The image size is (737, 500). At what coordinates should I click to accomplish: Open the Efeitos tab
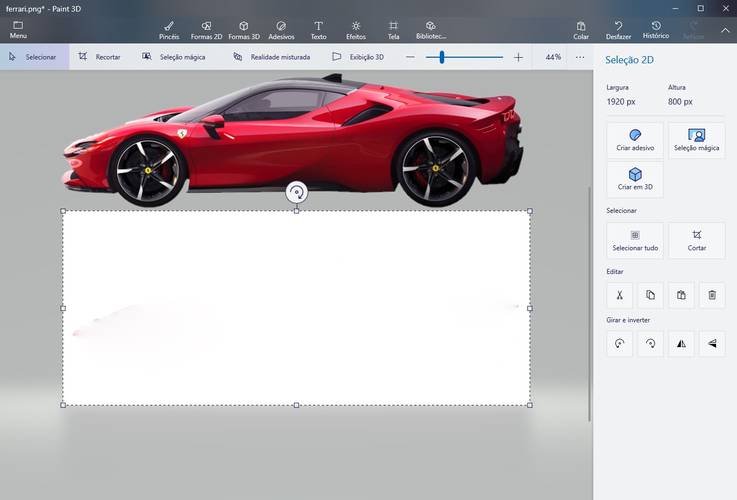click(x=356, y=30)
